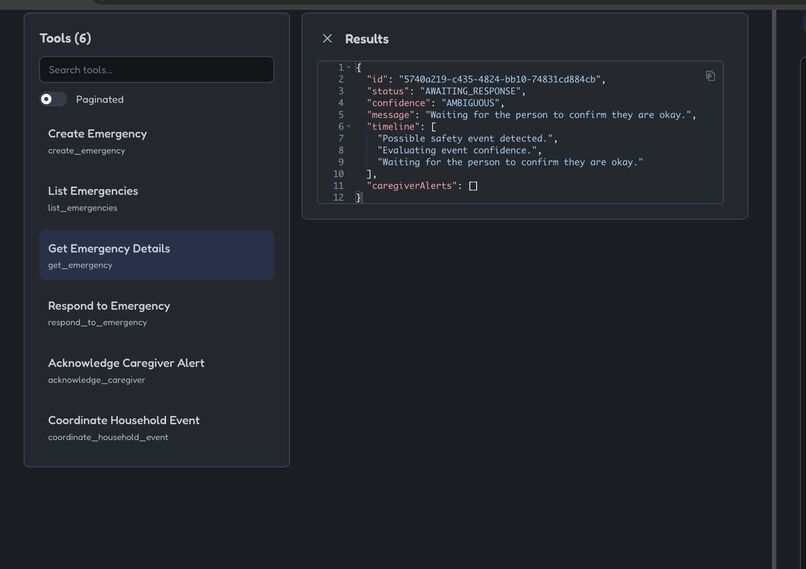Screen dimensions: 806x569
Task: Collapse the JSON root object fold arrow on line 1
Action: point(349,67)
